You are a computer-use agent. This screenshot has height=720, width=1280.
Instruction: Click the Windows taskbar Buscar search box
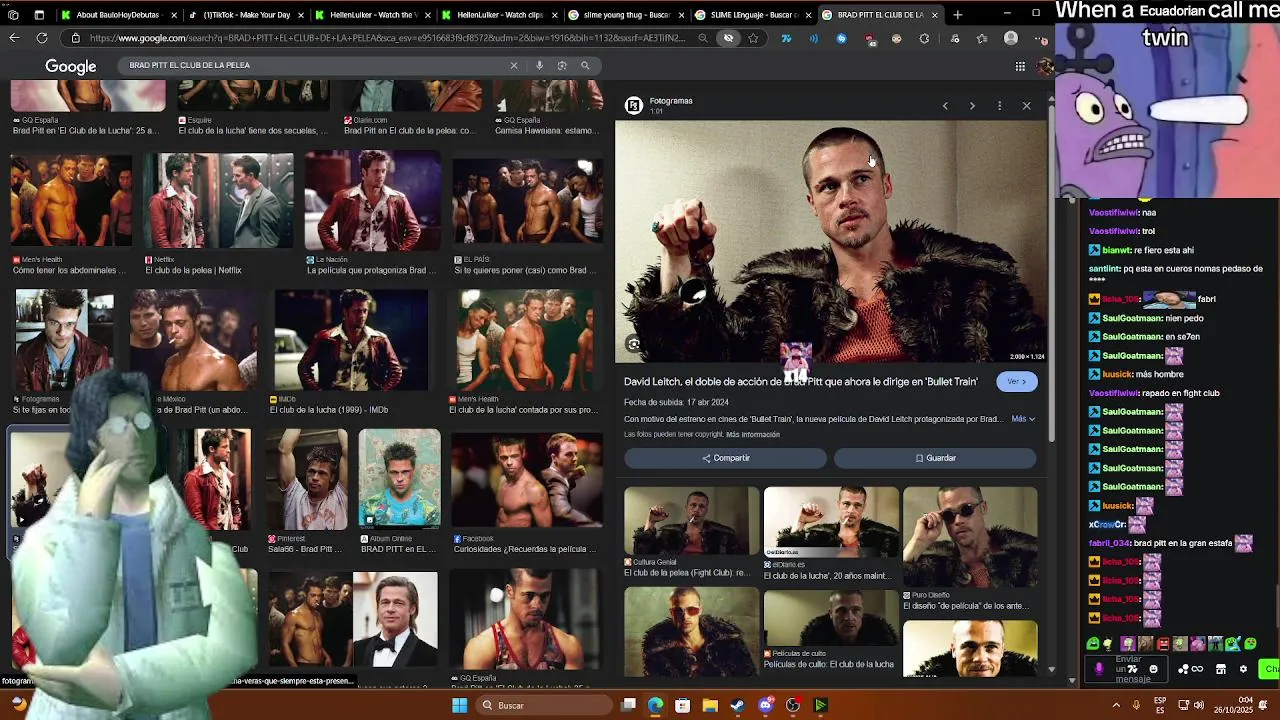pos(545,705)
